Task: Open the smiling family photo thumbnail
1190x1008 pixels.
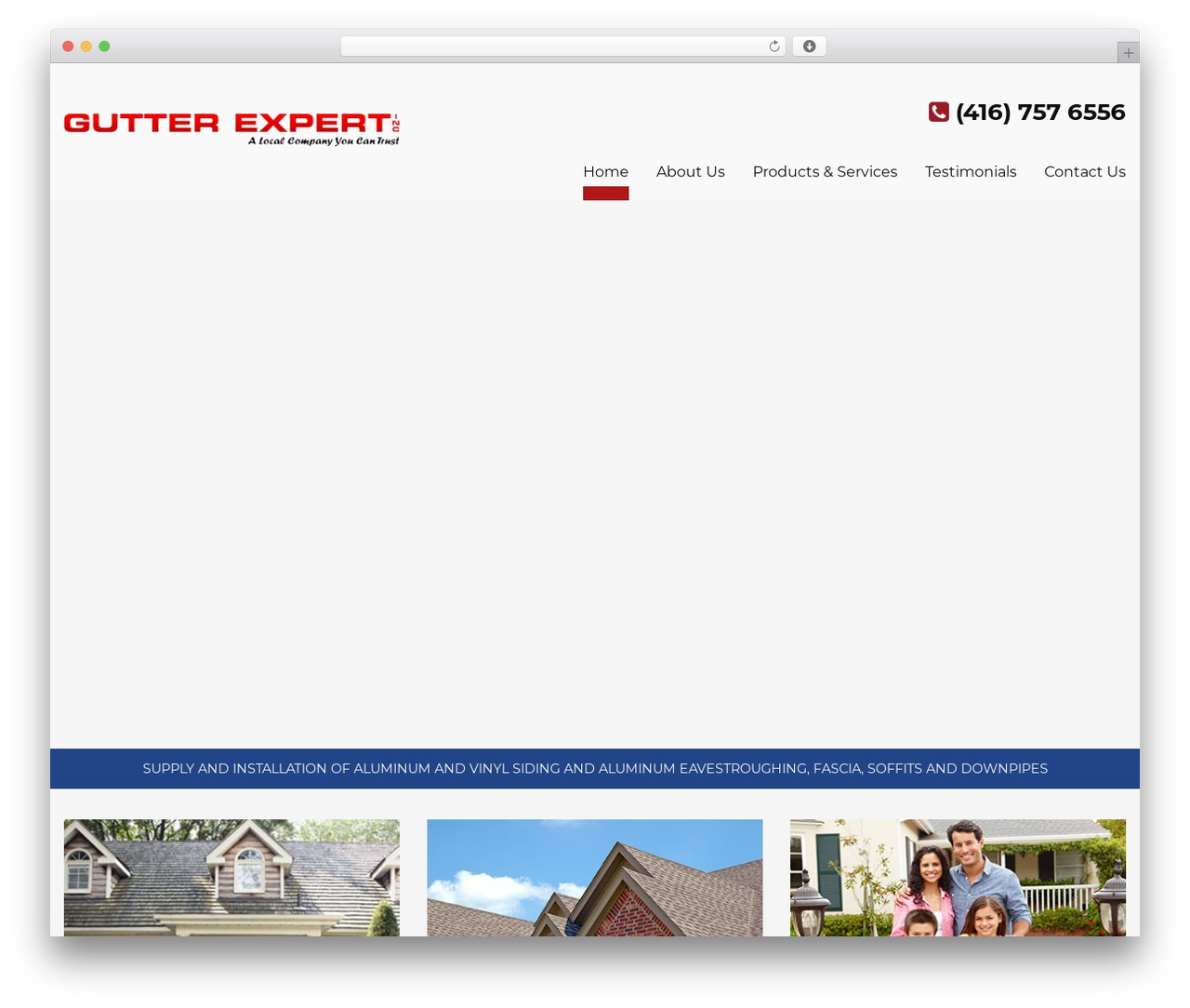Action: pyautogui.click(x=958, y=877)
